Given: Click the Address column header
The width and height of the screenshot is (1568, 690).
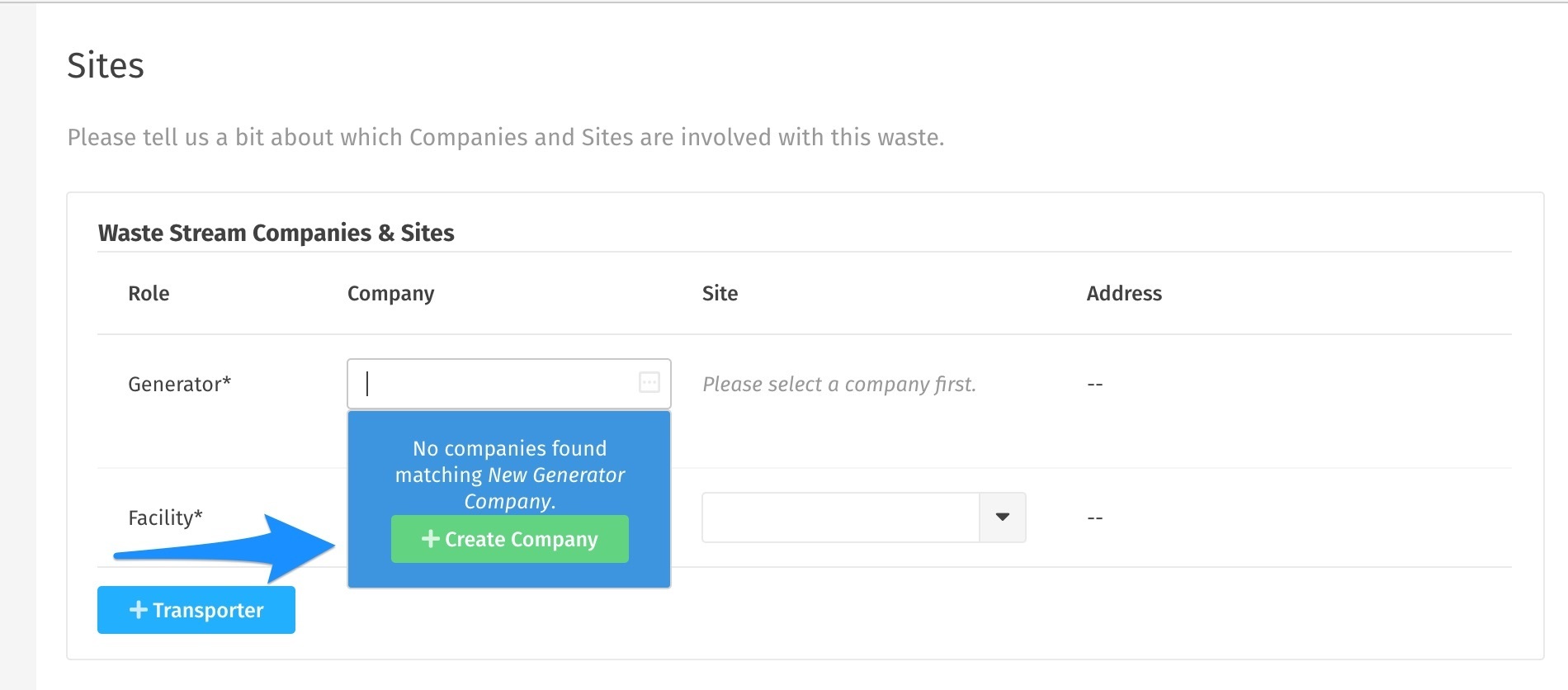Looking at the screenshot, I should [x=1124, y=293].
